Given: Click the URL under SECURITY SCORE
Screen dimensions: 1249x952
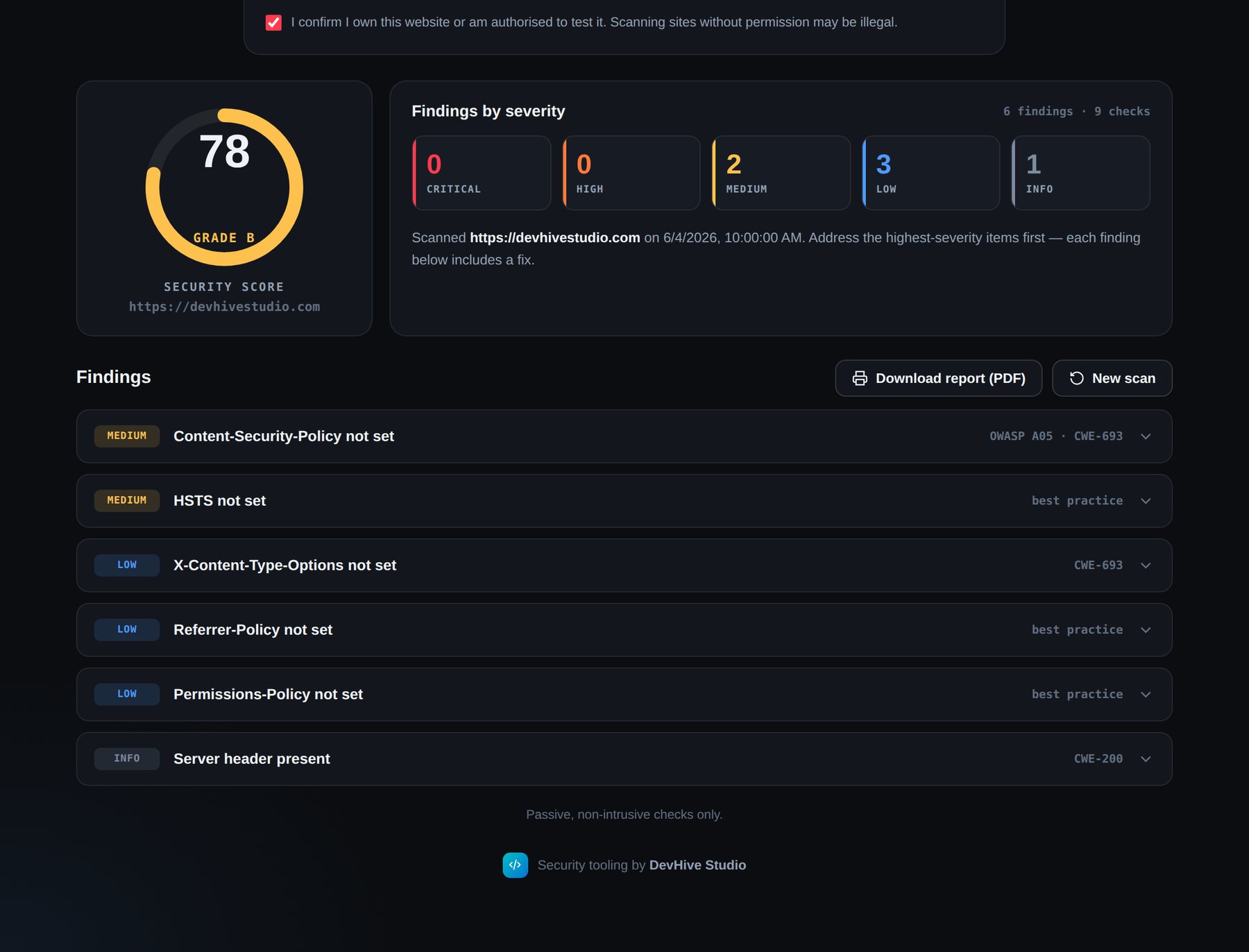Looking at the screenshot, I should [224, 307].
